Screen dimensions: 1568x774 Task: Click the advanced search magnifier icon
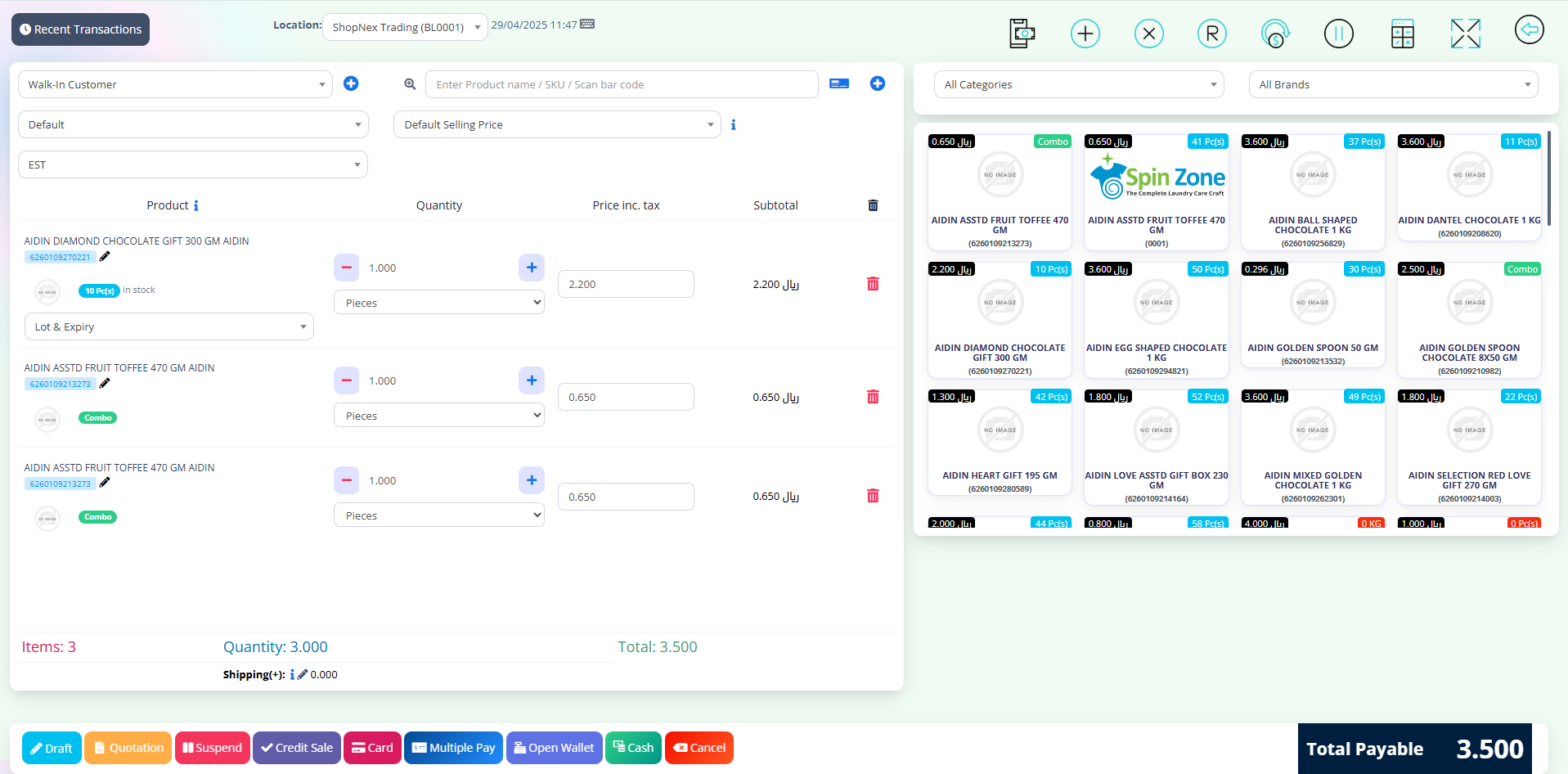(x=410, y=83)
